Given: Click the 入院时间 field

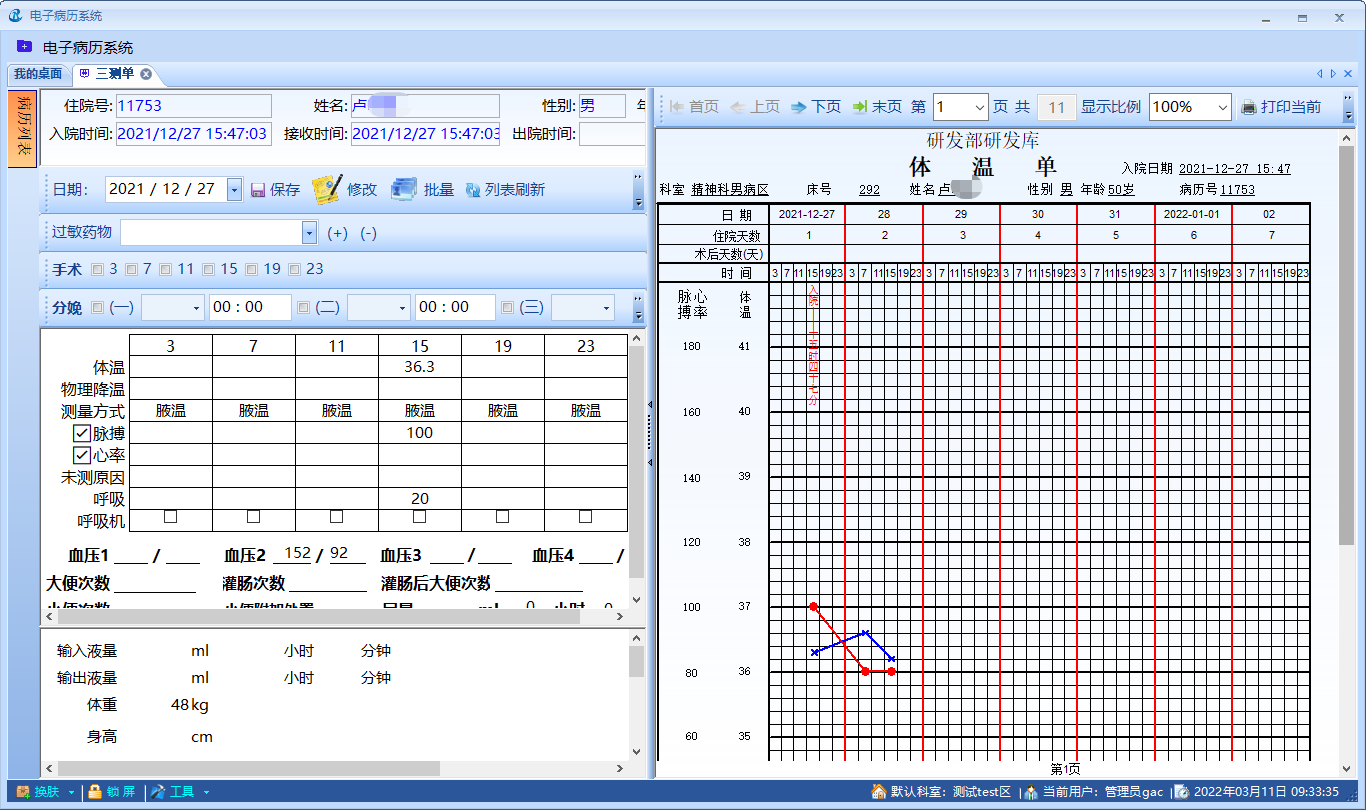Looking at the screenshot, I should (194, 134).
